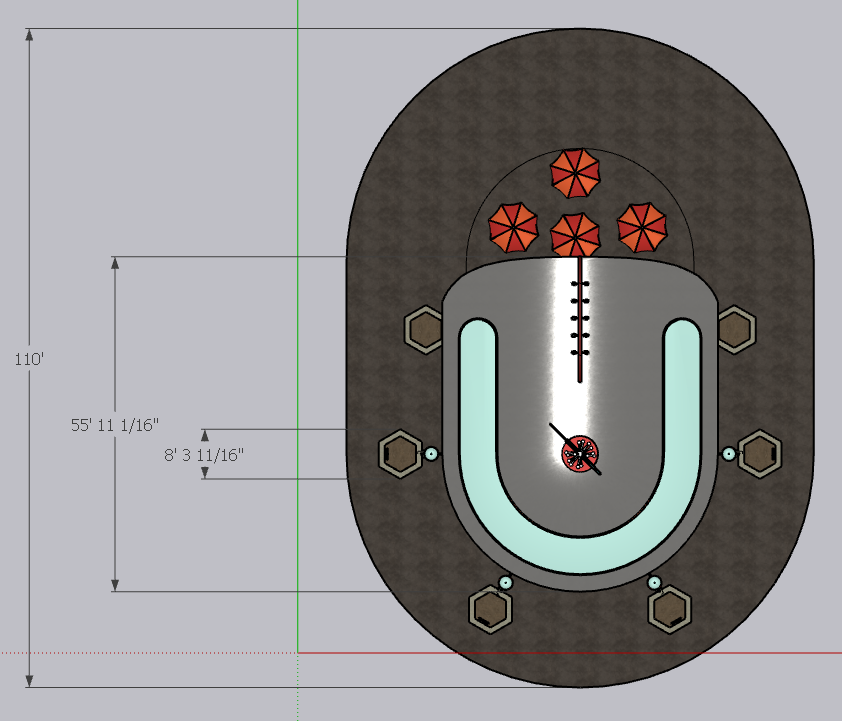
Task: Select the 110' overall height dimension label
Action: [29, 359]
